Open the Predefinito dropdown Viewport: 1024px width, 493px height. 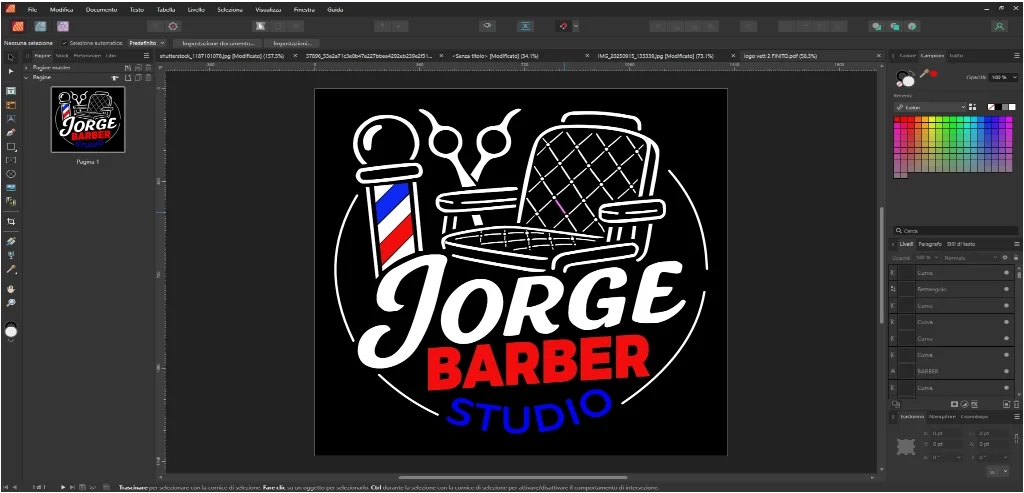(147, 43)
